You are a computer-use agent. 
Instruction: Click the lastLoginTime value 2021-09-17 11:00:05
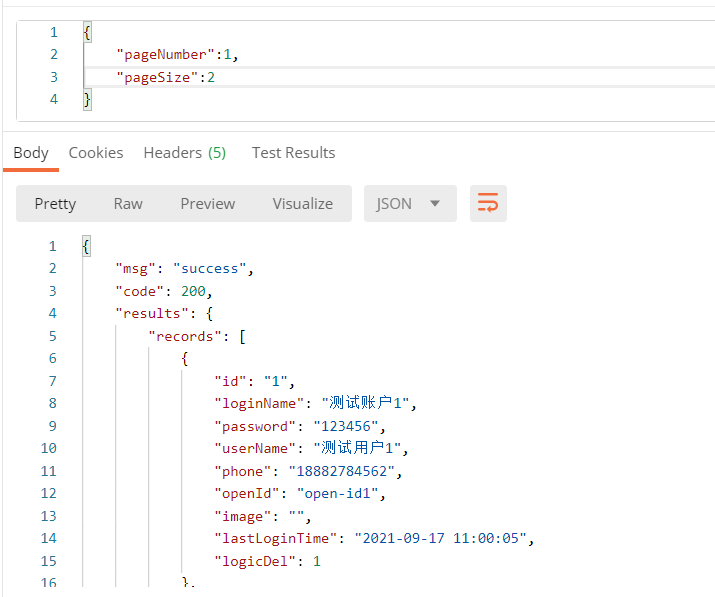point(440,538)
